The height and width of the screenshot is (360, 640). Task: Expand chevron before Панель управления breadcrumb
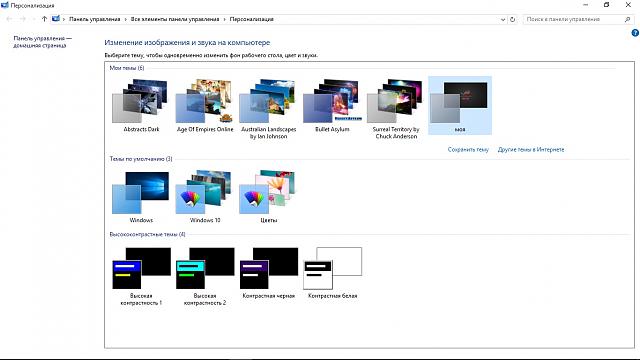tap(64, 19)
